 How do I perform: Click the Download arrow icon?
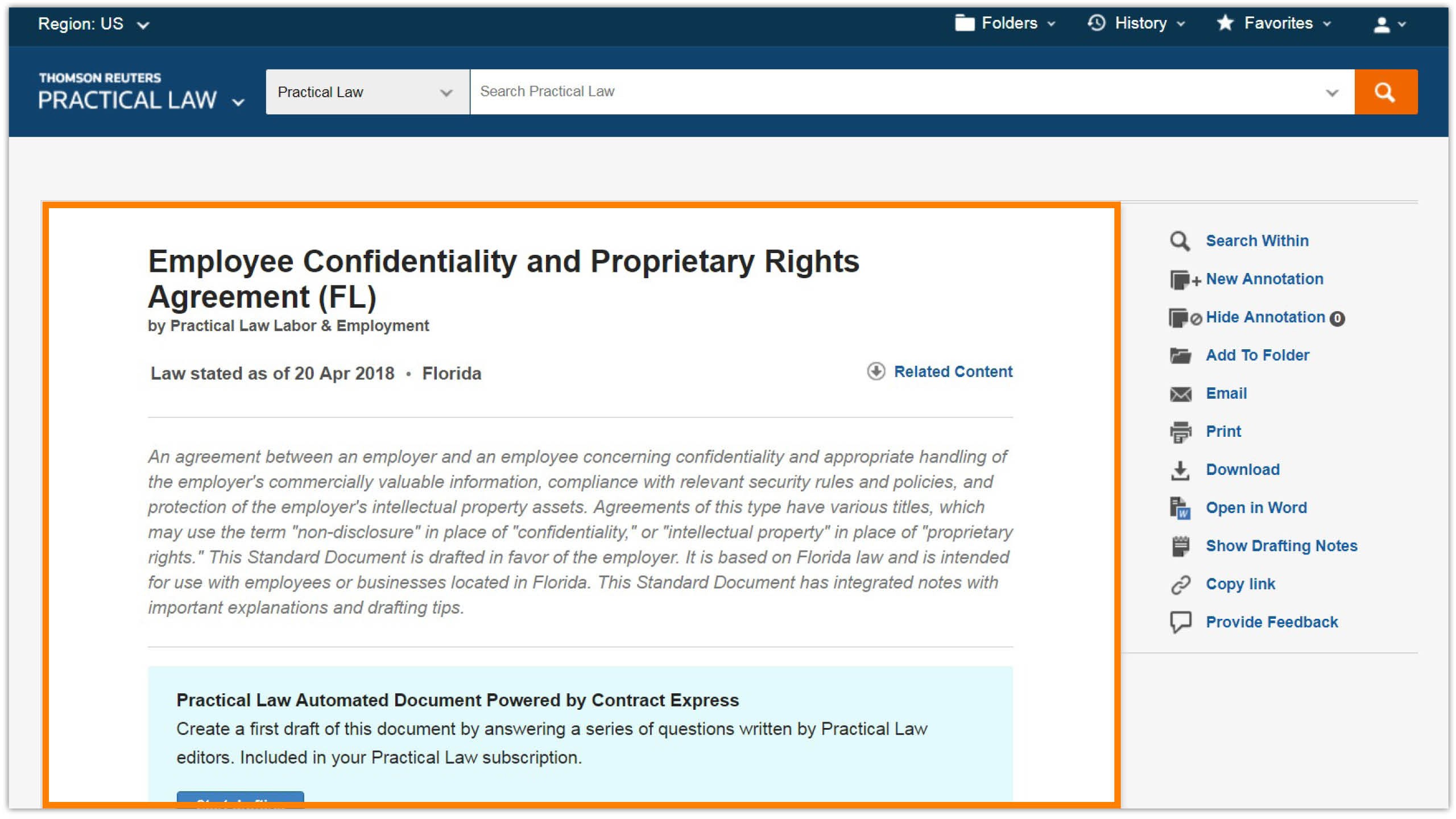pos(1180,470)
